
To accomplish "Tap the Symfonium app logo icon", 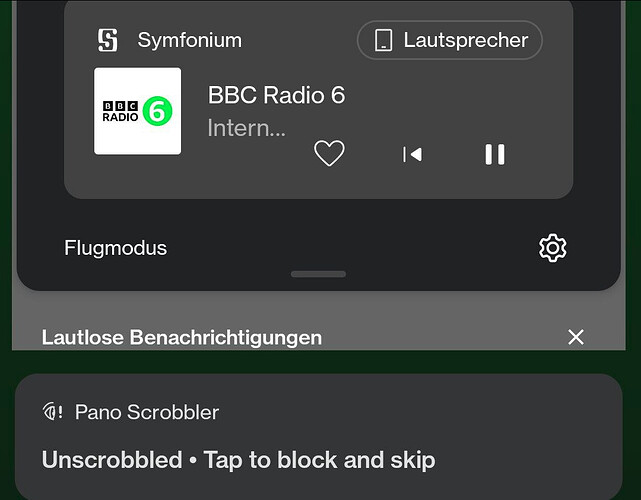I will [x=108, y=40].
